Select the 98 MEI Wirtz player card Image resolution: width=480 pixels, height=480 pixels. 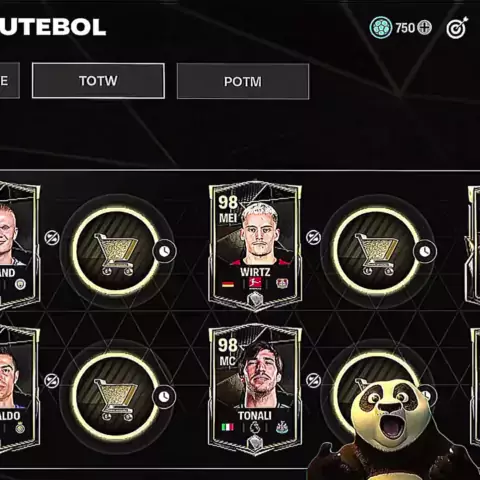pyautogui.click(x=255, y=245)
